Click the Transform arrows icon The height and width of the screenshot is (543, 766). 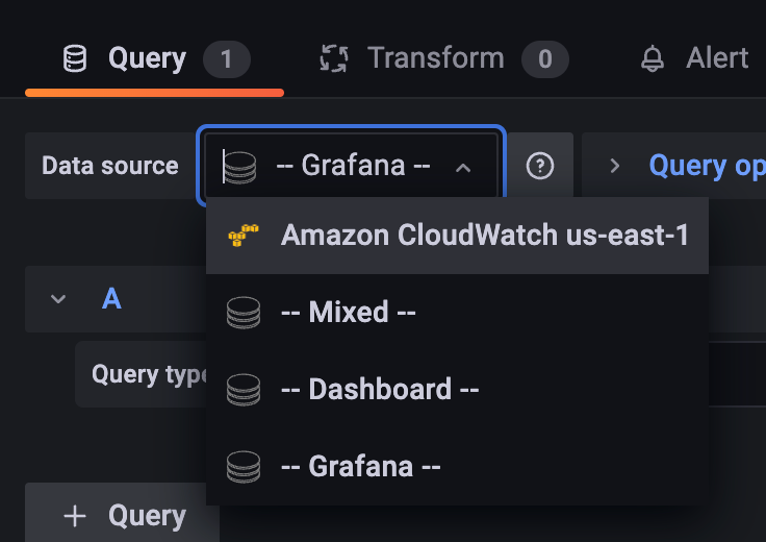(334, 59)
